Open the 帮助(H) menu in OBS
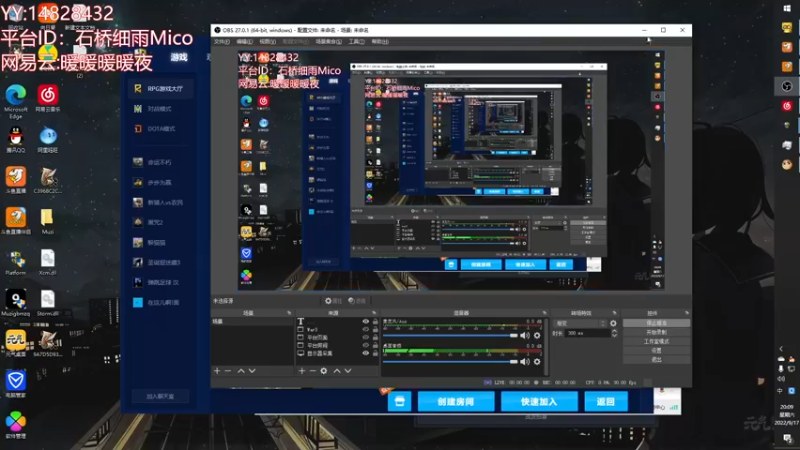The width and height of the screenshot is (800, 450). (380, 41)
